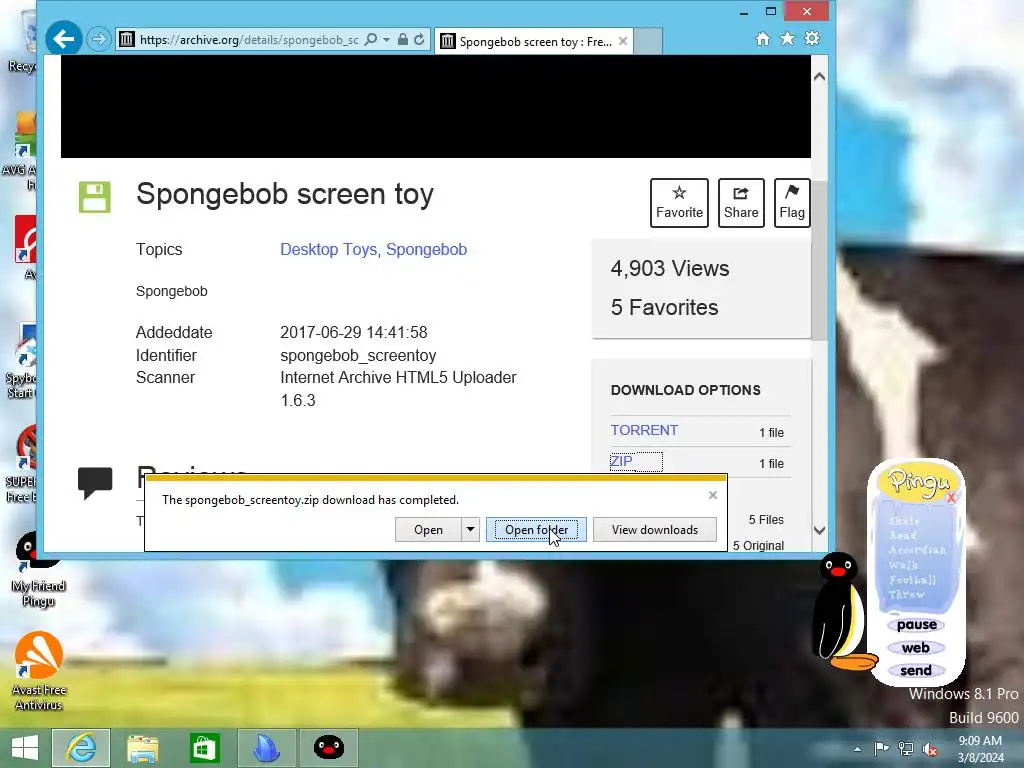Open the Tools gear icon
This screenshot has height=768, width=1024.
click(812, 39)
